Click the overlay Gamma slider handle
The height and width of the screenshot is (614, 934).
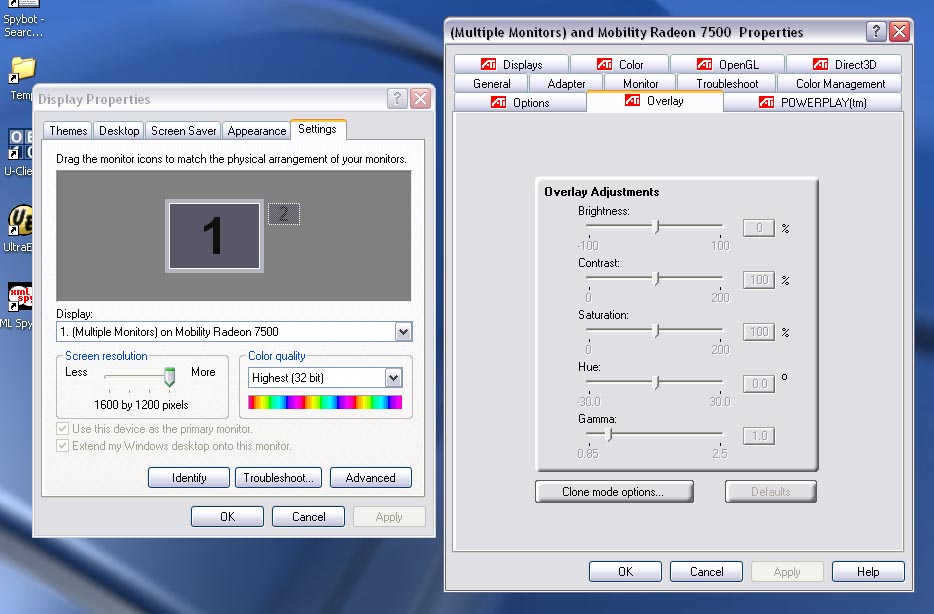[609, 434]
